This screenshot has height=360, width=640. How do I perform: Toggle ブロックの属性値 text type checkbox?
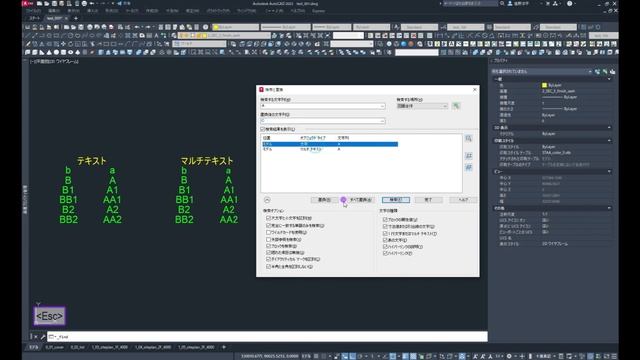[x=385, y=219]
